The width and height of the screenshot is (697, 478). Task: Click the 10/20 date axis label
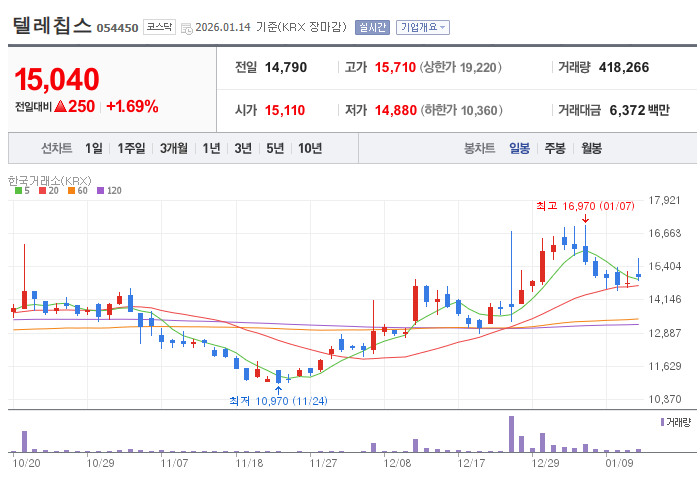[26, 463]
